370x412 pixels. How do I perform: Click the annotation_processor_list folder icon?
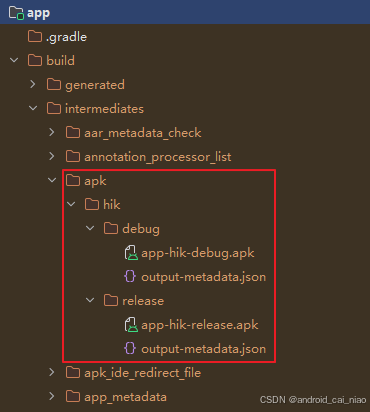coord(73,157)
